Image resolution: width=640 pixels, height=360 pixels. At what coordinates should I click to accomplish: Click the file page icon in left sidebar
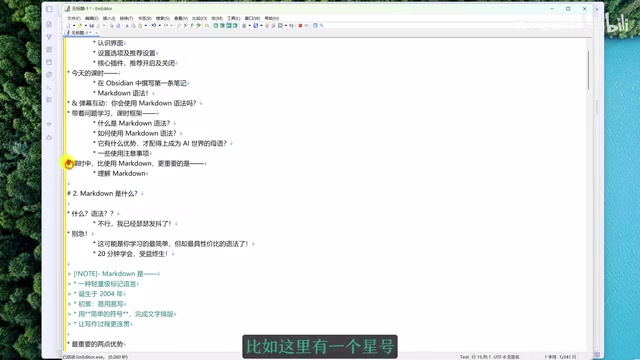(x=49, y=24)
